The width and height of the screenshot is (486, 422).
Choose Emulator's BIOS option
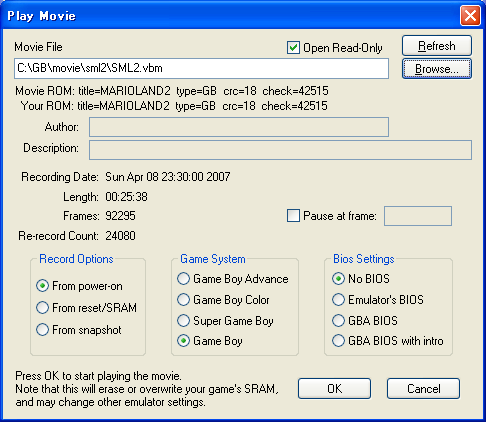[x=338, y=300]
